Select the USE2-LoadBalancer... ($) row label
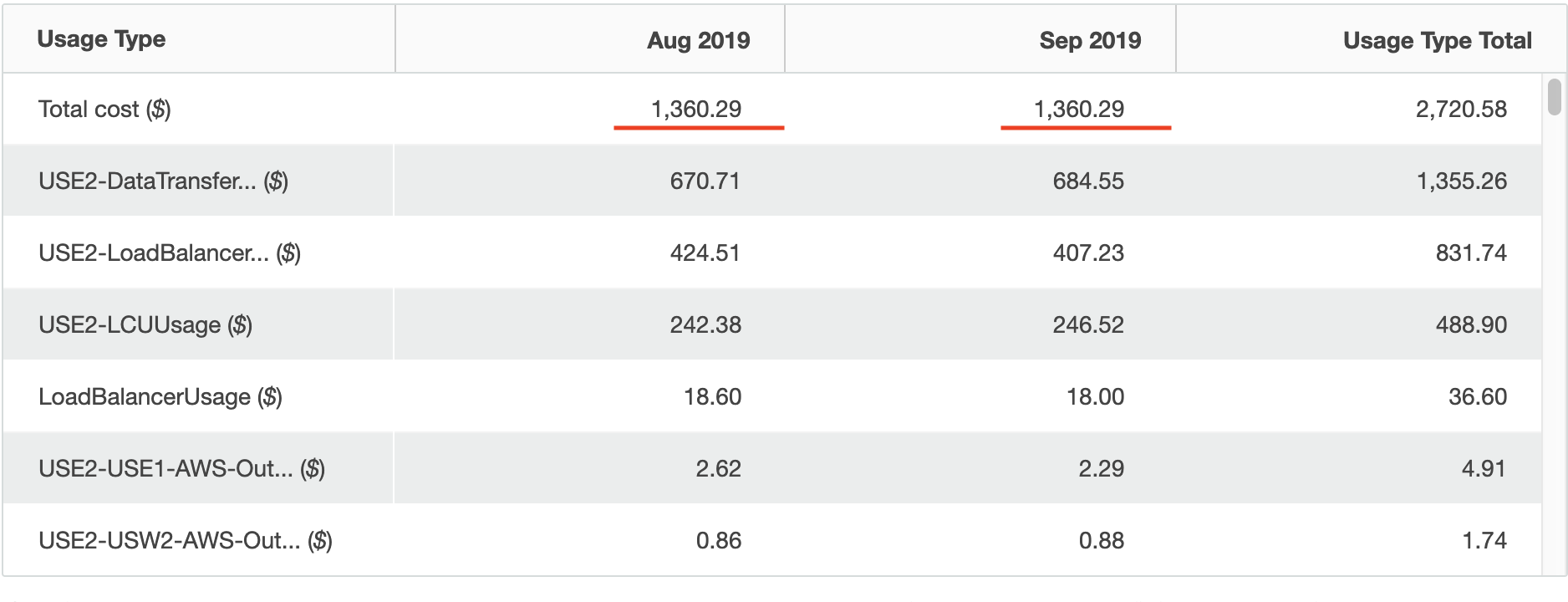 click(x=170, y=253)
